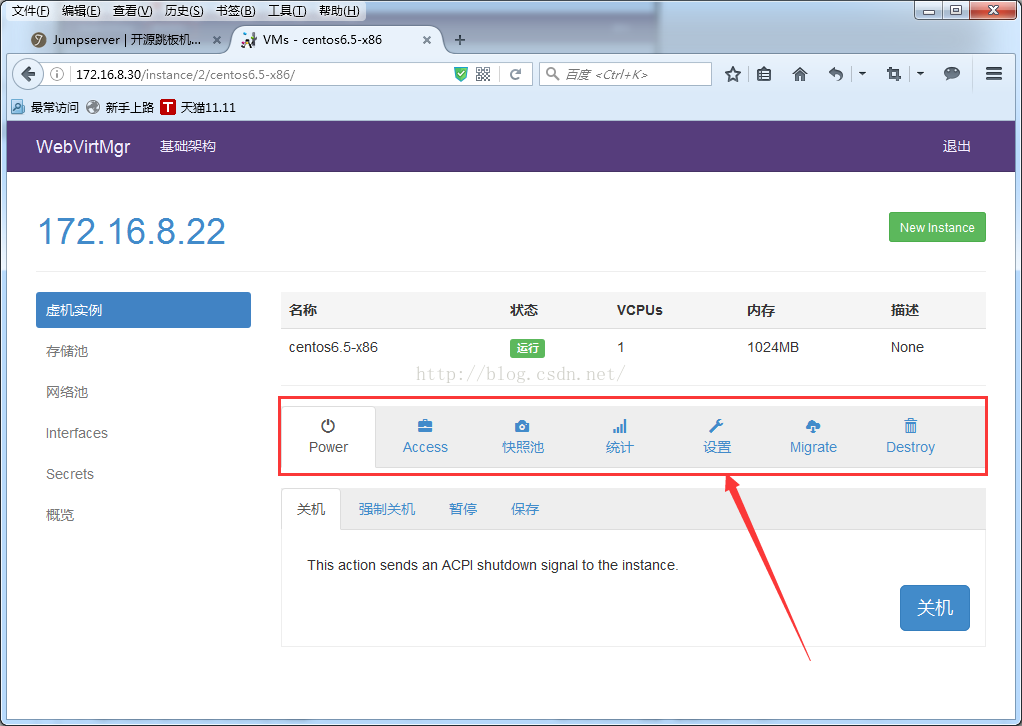The height and width of the screenshot is (726, 1022).
Task: Open the 最常访问 bookmark
Action: click(x=45, y=107)
